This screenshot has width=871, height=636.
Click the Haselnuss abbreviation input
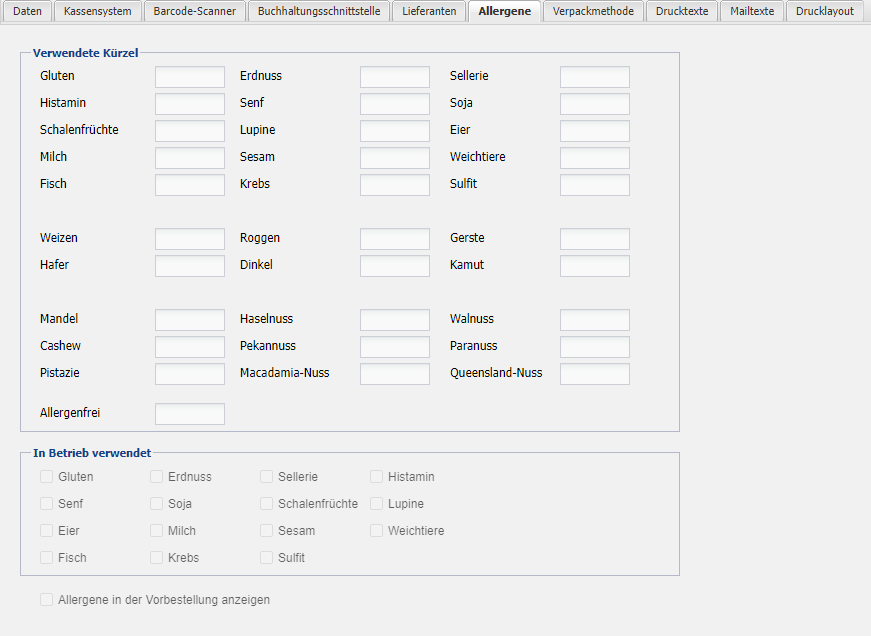click(395, 320)
